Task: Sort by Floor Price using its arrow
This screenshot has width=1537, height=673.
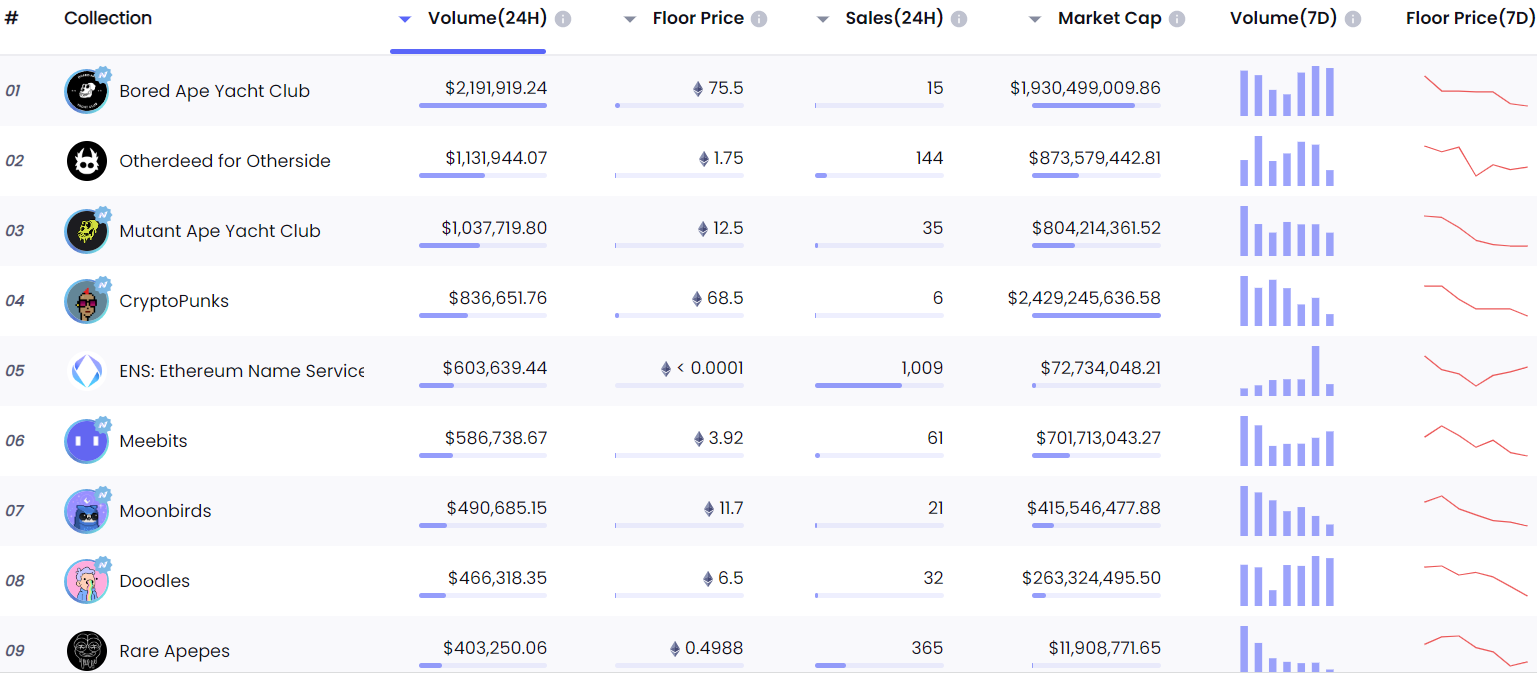Action: [630, 19]
